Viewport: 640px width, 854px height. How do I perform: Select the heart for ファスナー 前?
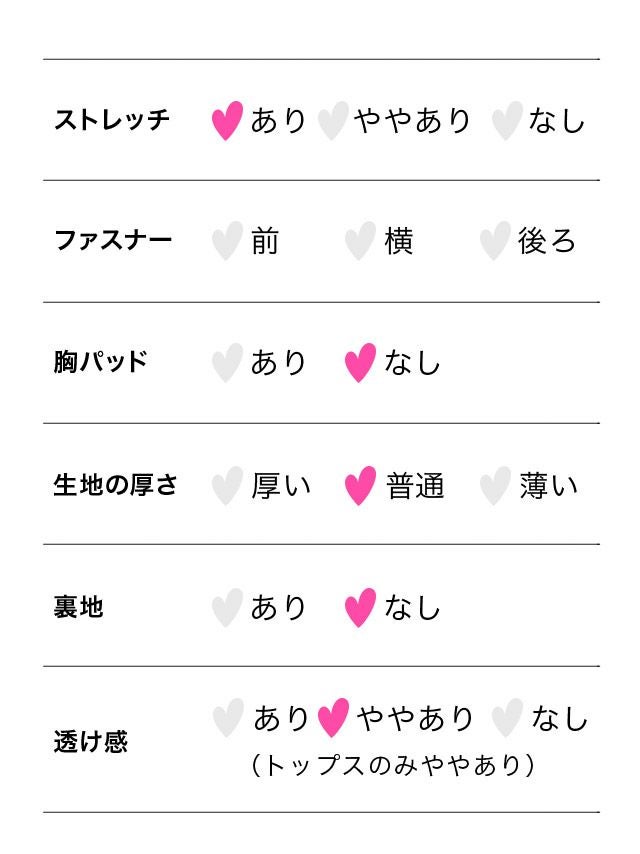click(x=227, y=241)
